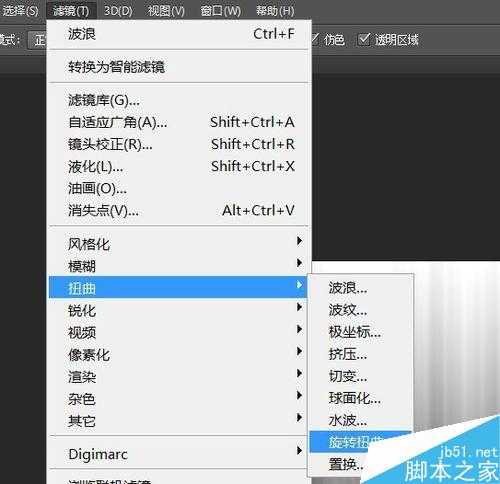500x484 pixels.
Task: Choose 切变... distort filter
Action: [361, 375]
